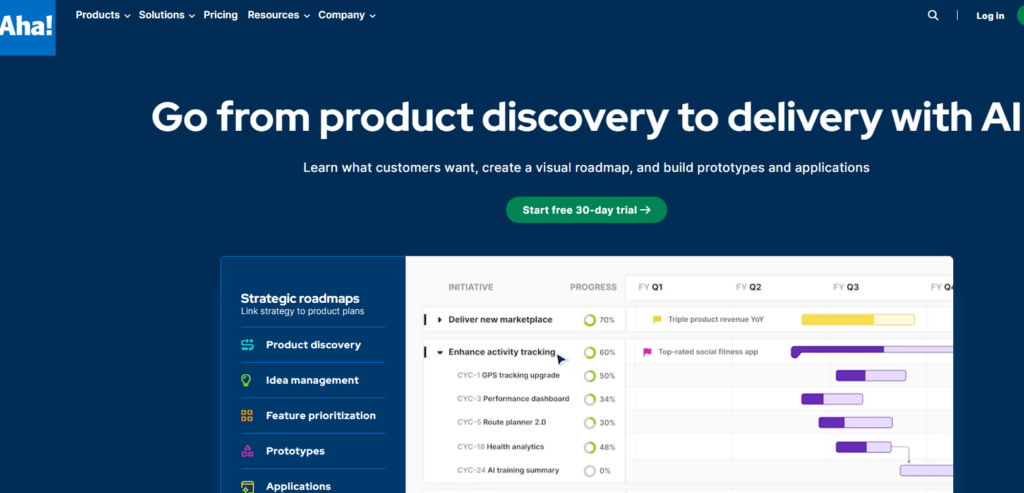The width and height of the screenshot is (1024, 493).
Task: Click the PROGRESS column header
Action: point(593,287)
